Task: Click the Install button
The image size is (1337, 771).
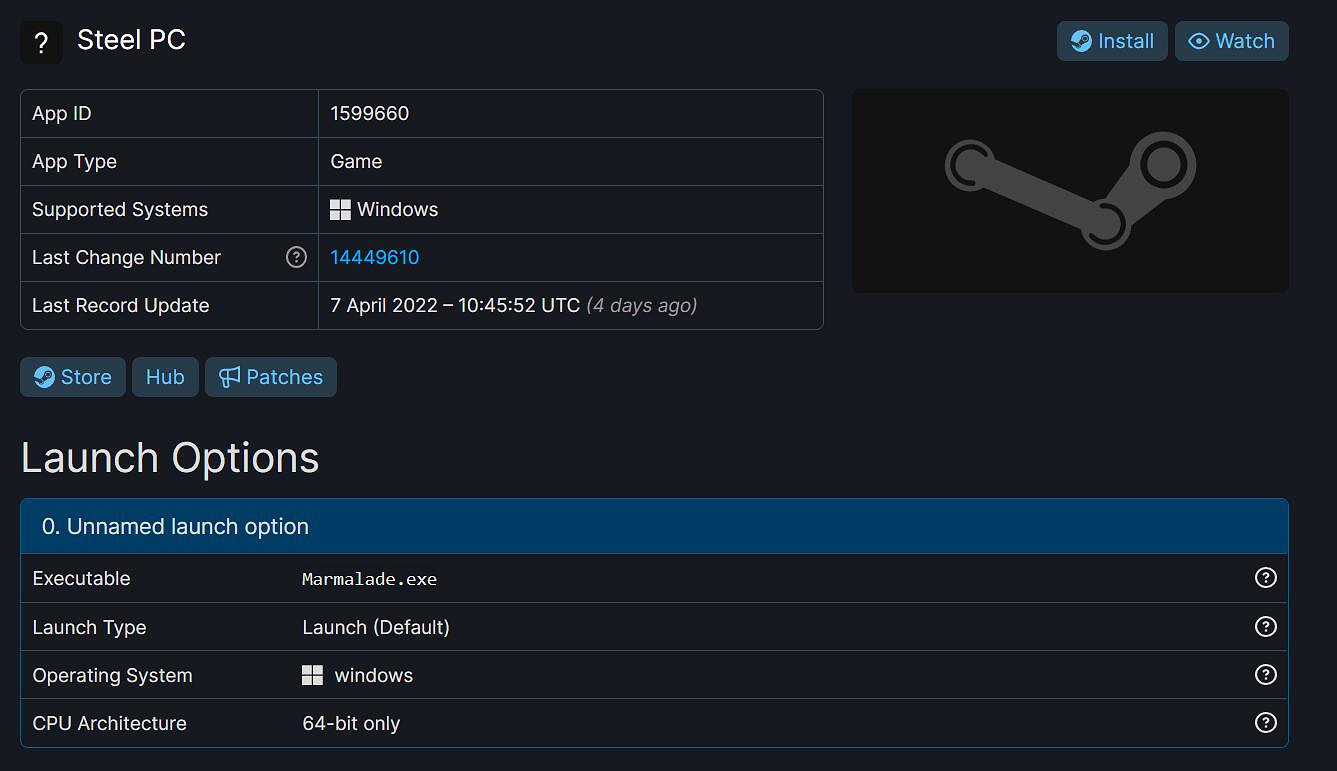Action: click(x=1112, y=41)
